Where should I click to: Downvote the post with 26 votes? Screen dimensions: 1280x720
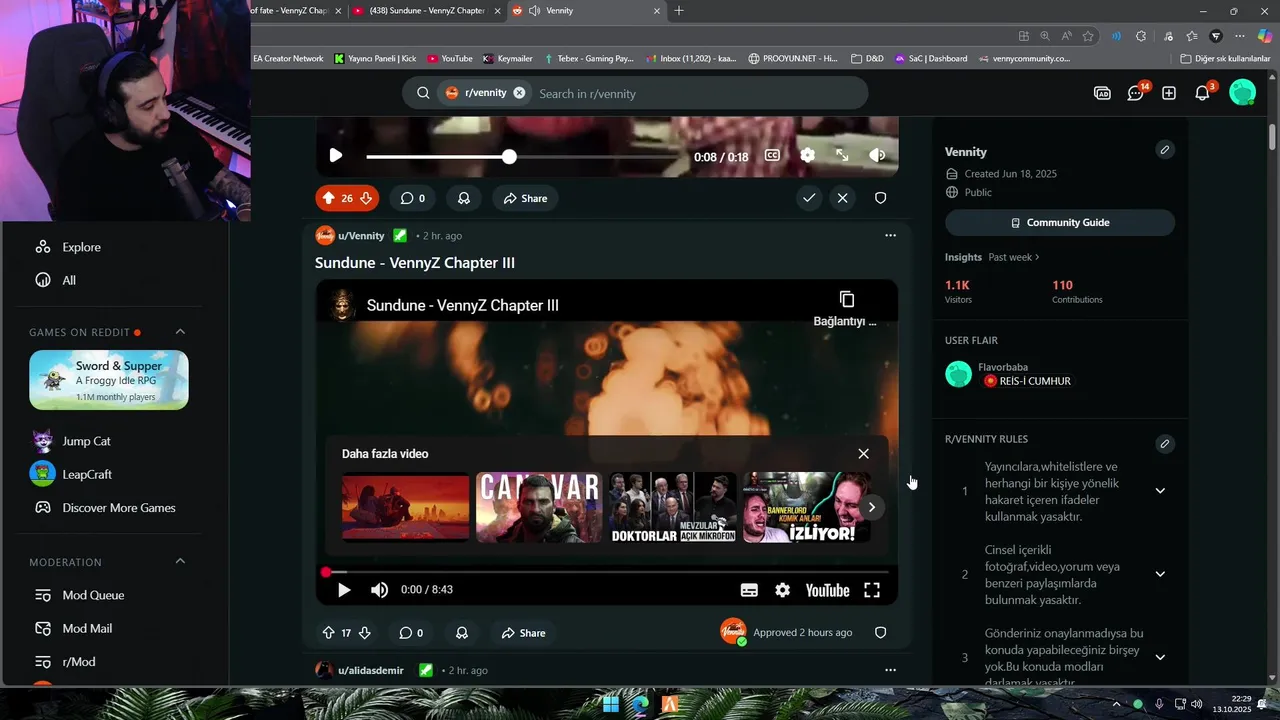(x=366, y=198)
